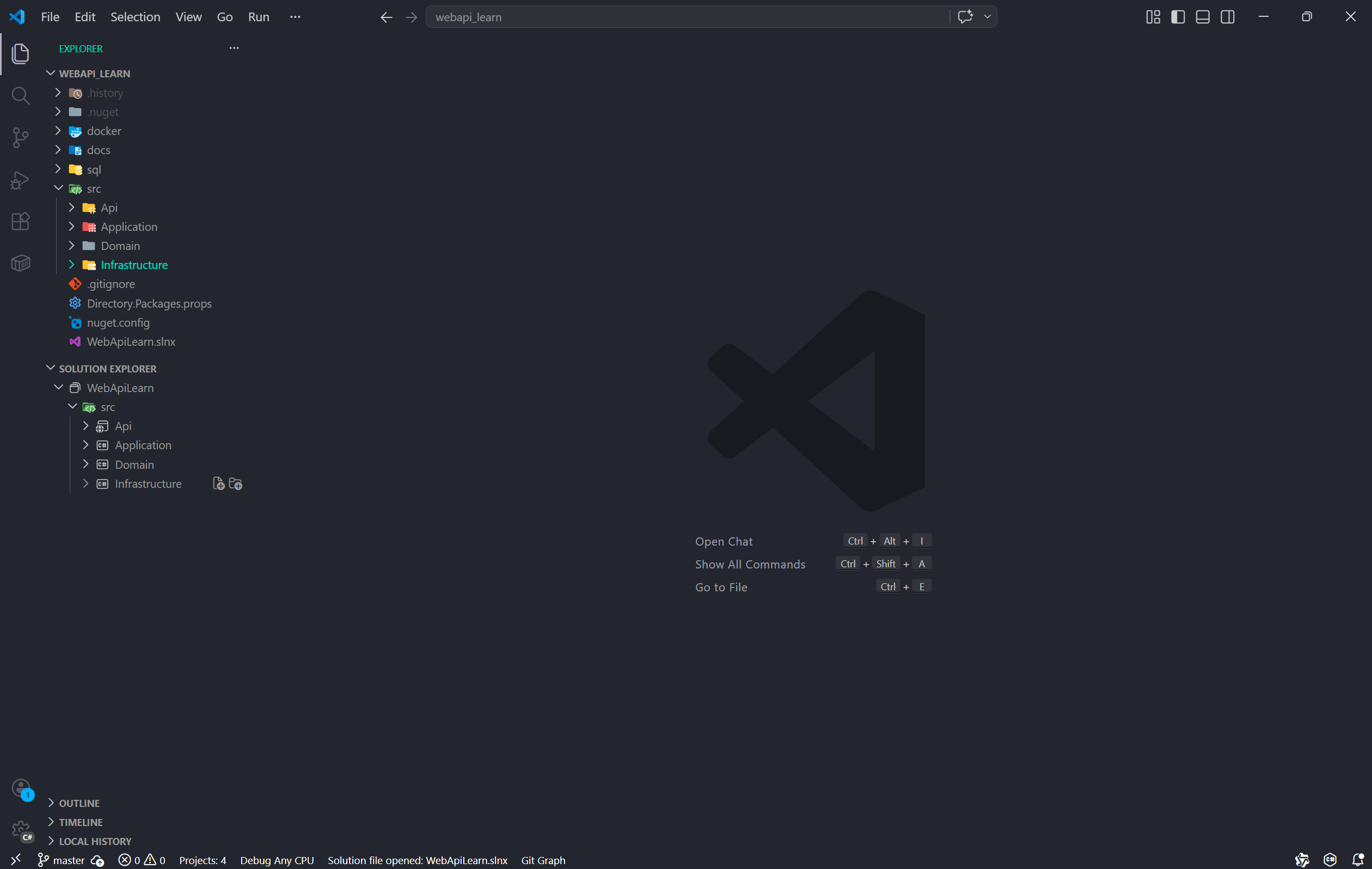The height and width of the screenshot is (869, 1372).
Task: Add a new file to Infrastructure project
Action: tap(218, 484)
